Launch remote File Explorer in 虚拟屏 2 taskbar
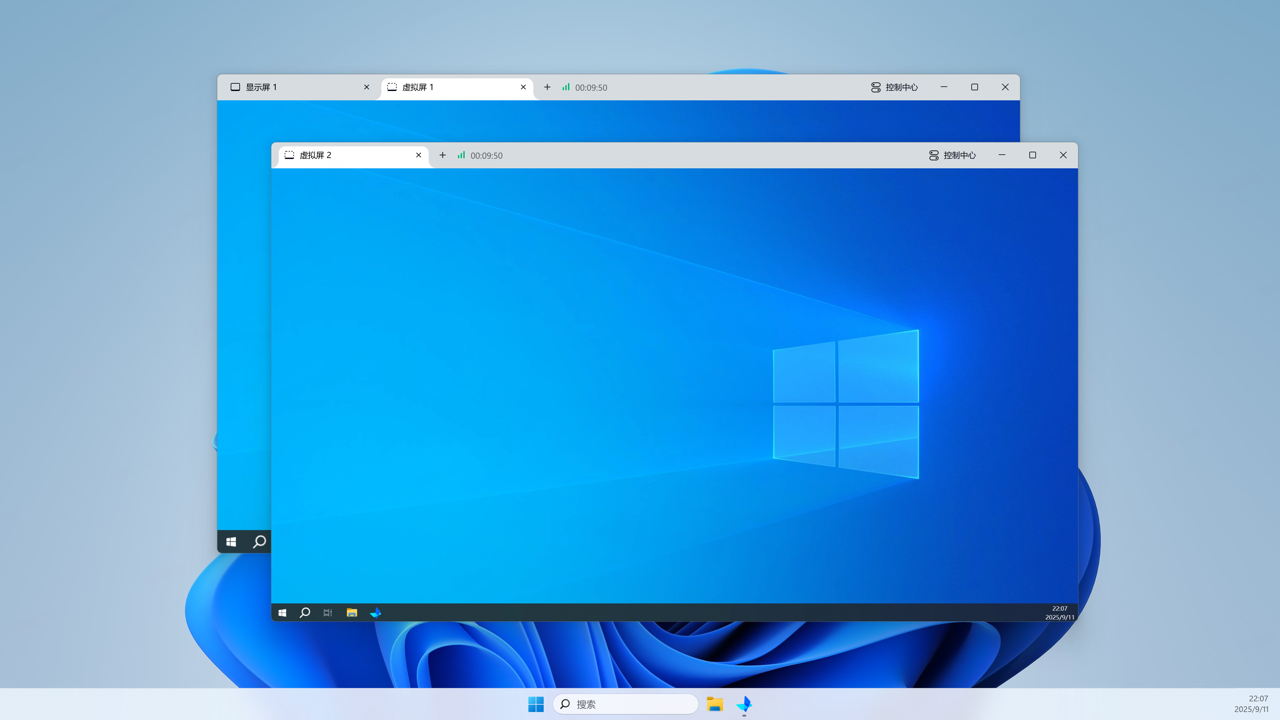 pyautogui.click(x=352, y=613)
